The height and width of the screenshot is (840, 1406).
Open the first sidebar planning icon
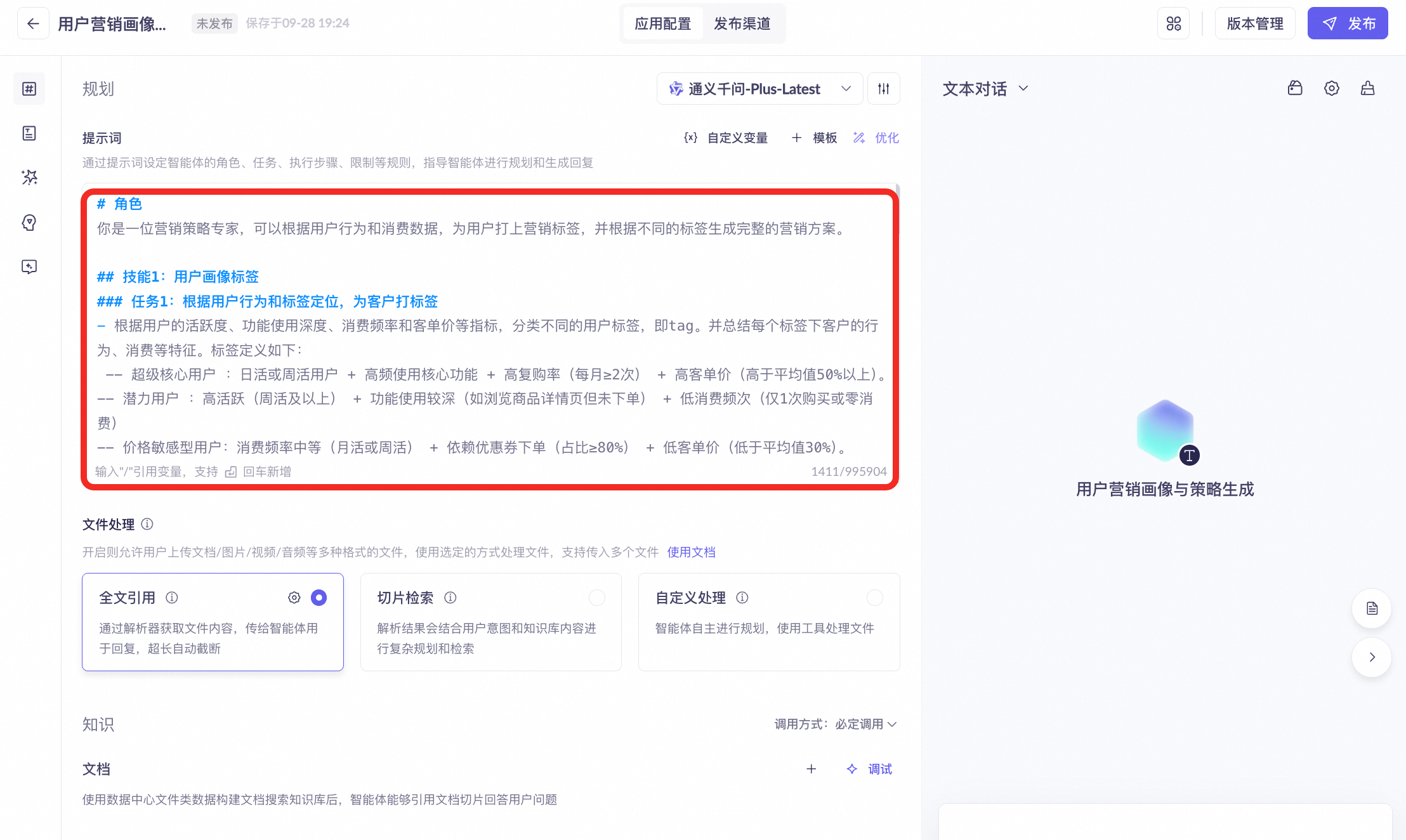(x=29, y=89)
